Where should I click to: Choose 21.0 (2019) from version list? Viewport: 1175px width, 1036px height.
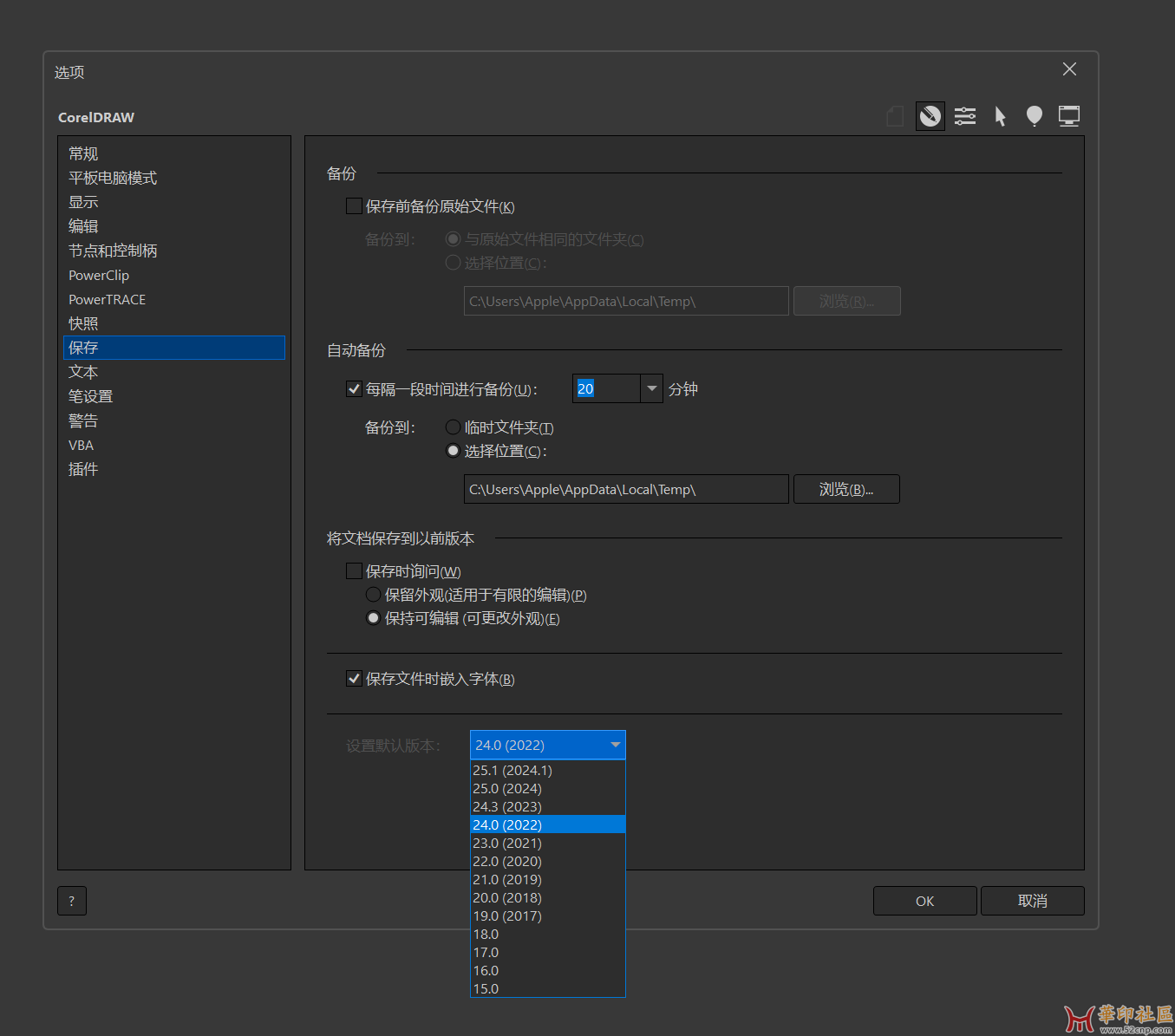click(x=548, y=880)
